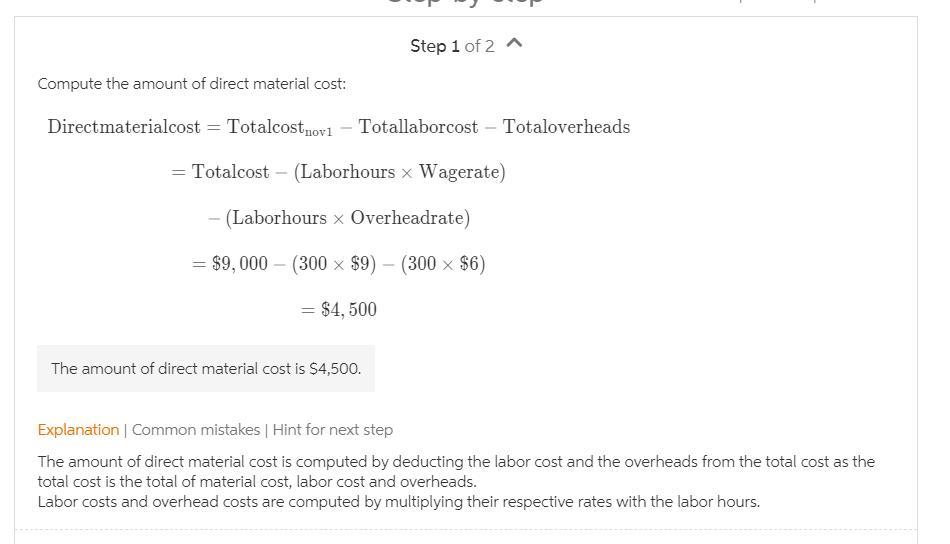Select the 'Totalcost' term with nov1 subscript
The height and width of the screenshot is (544, 950).
click(279, 128)
